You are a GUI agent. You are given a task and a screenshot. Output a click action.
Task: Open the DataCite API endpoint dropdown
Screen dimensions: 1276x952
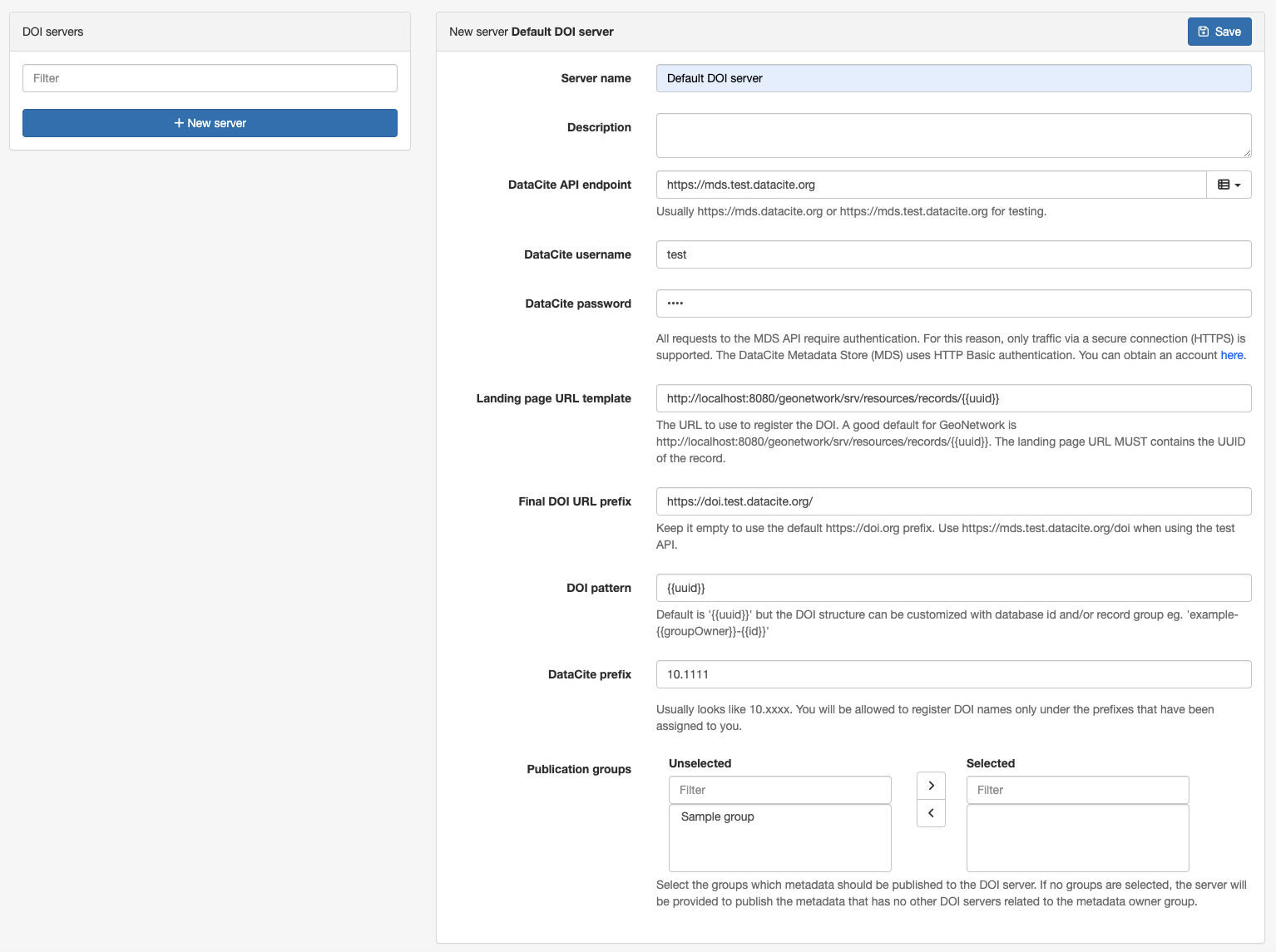pos(1229,185)
